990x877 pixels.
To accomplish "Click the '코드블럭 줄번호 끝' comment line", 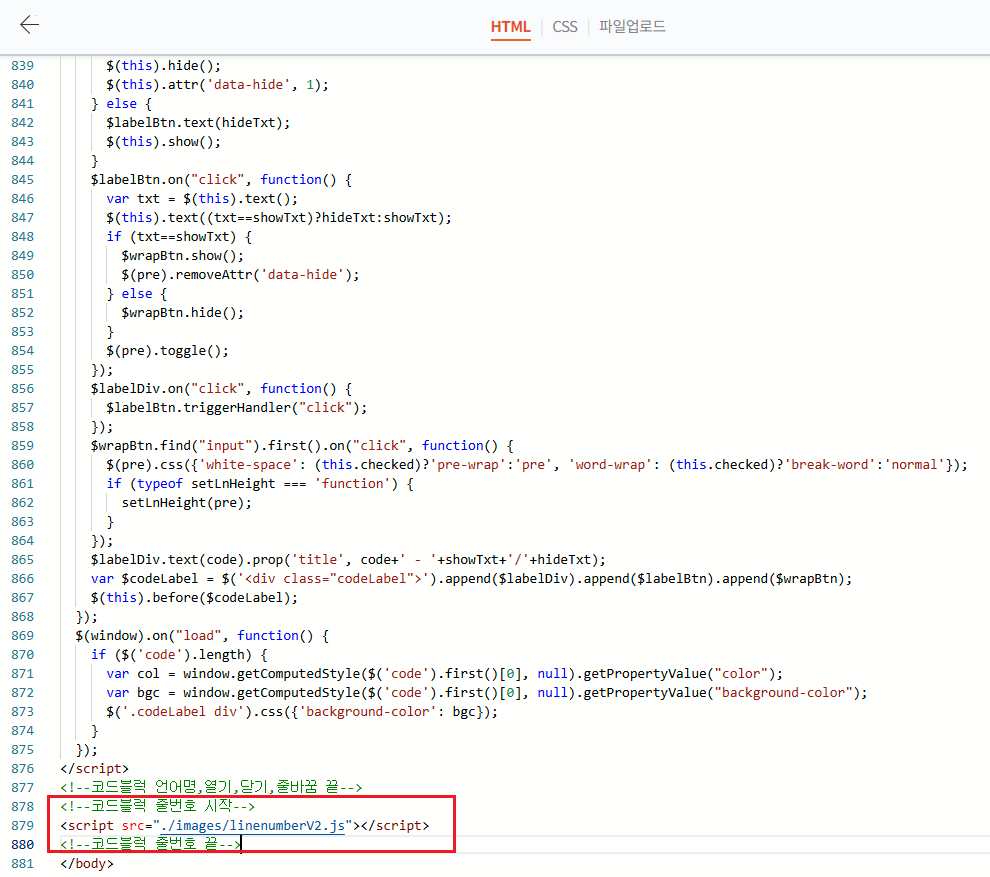I will coord(150,844).
